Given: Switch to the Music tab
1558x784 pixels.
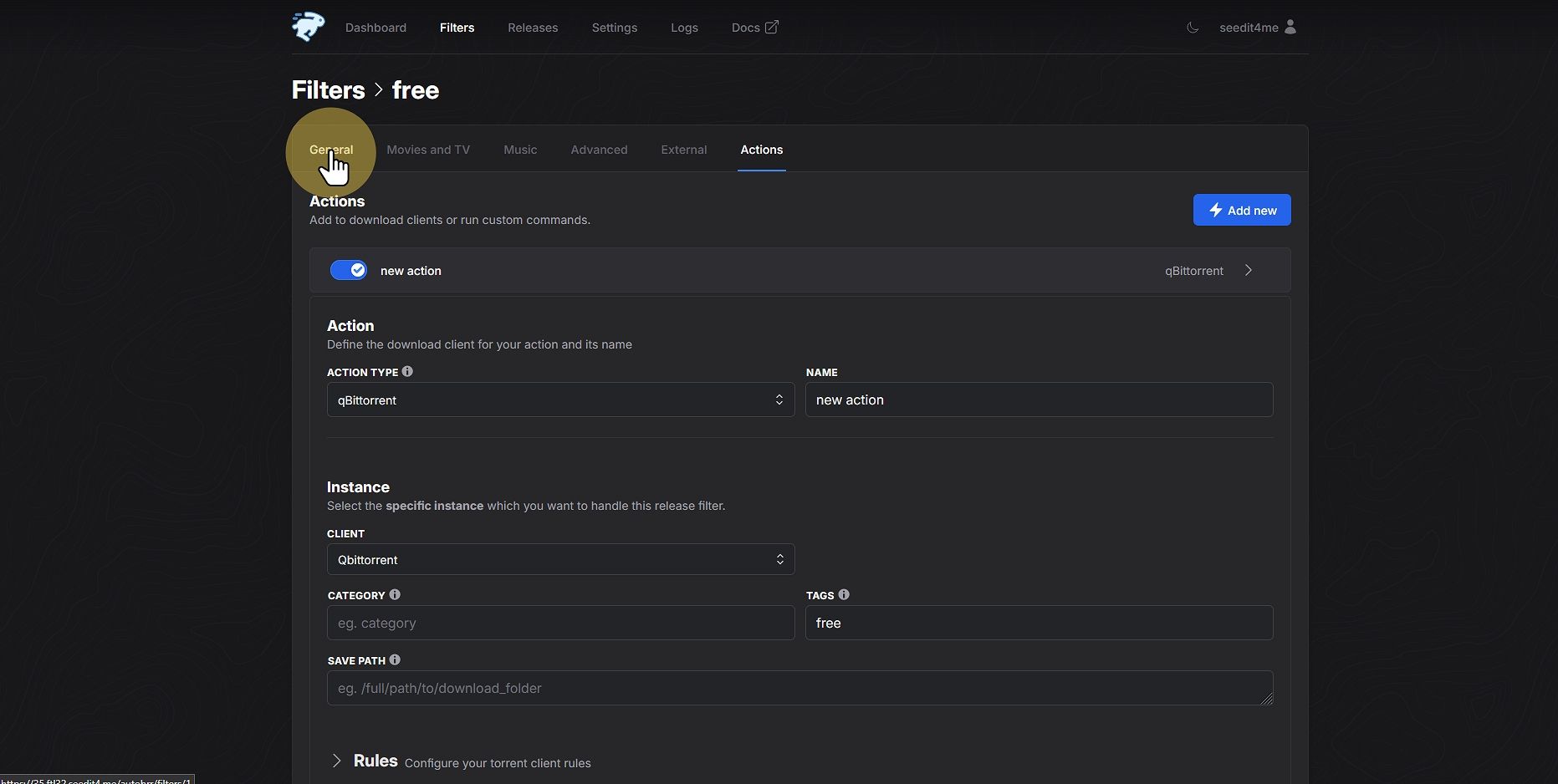Looking at the screenshot, I should pos(520,150).
